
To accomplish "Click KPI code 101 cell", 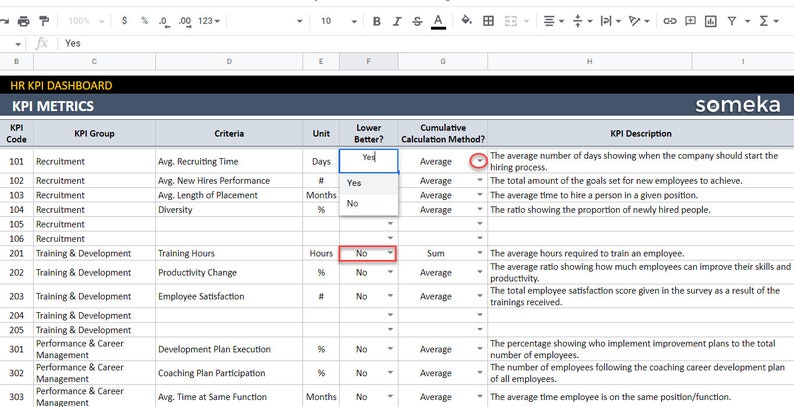I will (17, 161).
